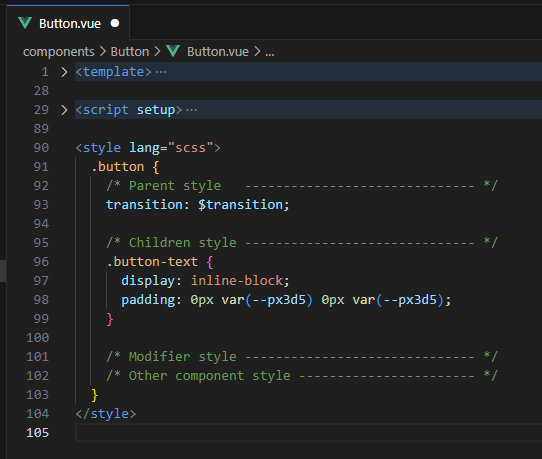Image resolution: width=542 pixels, height=459 pixels.
Task: Place cursor on empty line 105
Action: (x=308, y=433)
